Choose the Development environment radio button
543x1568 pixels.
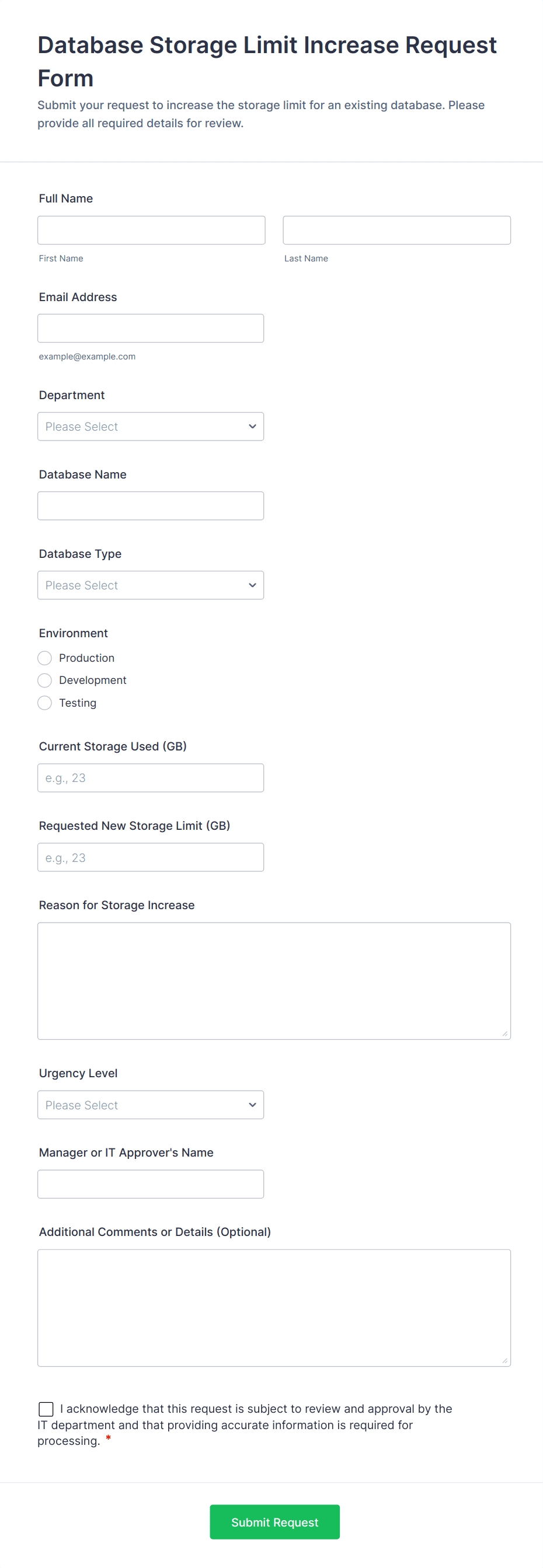coord(45,680)
